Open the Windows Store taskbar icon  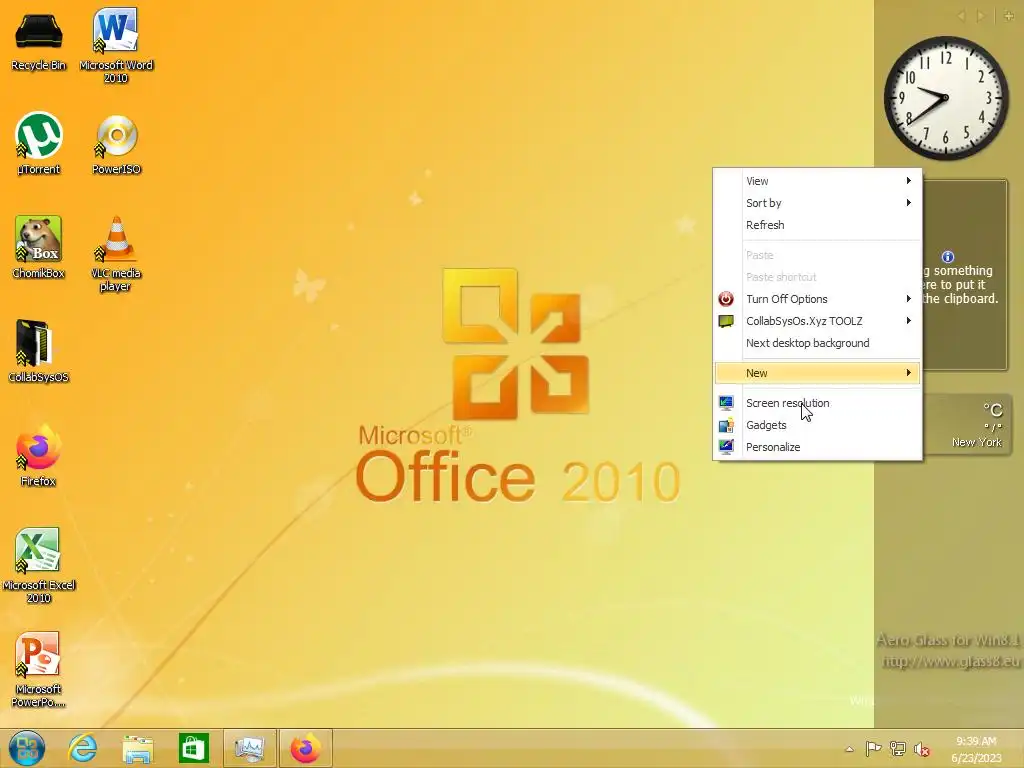click(x=193, y=748)
